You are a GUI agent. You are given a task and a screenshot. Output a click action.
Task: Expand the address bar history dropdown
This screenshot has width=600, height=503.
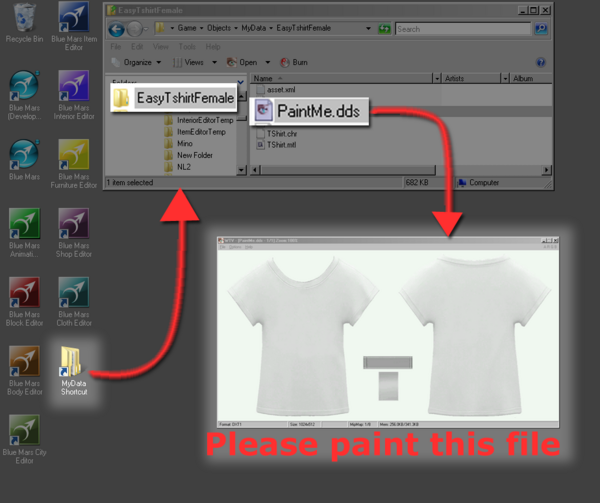click(x=368, y=28)
